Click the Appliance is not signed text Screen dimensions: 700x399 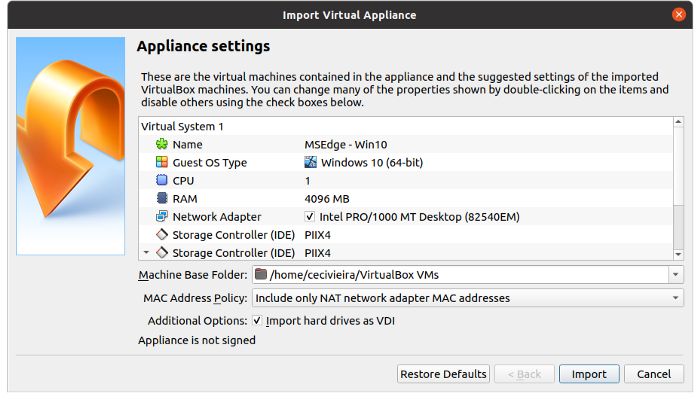(197, 340)
